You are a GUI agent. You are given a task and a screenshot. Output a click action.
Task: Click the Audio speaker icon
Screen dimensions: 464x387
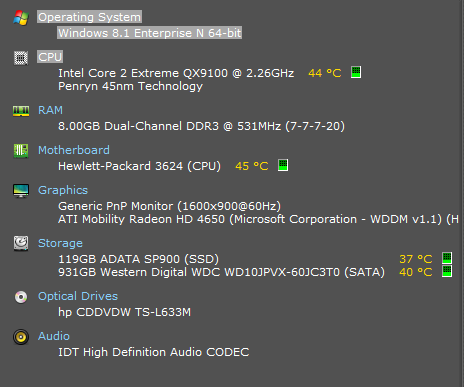[x=21, y=337]
